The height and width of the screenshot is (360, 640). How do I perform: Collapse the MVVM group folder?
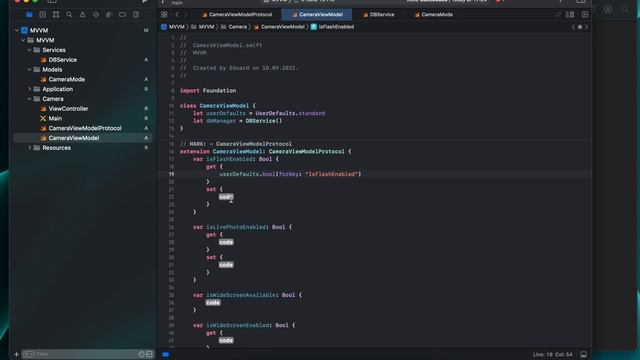pos(23,40)
